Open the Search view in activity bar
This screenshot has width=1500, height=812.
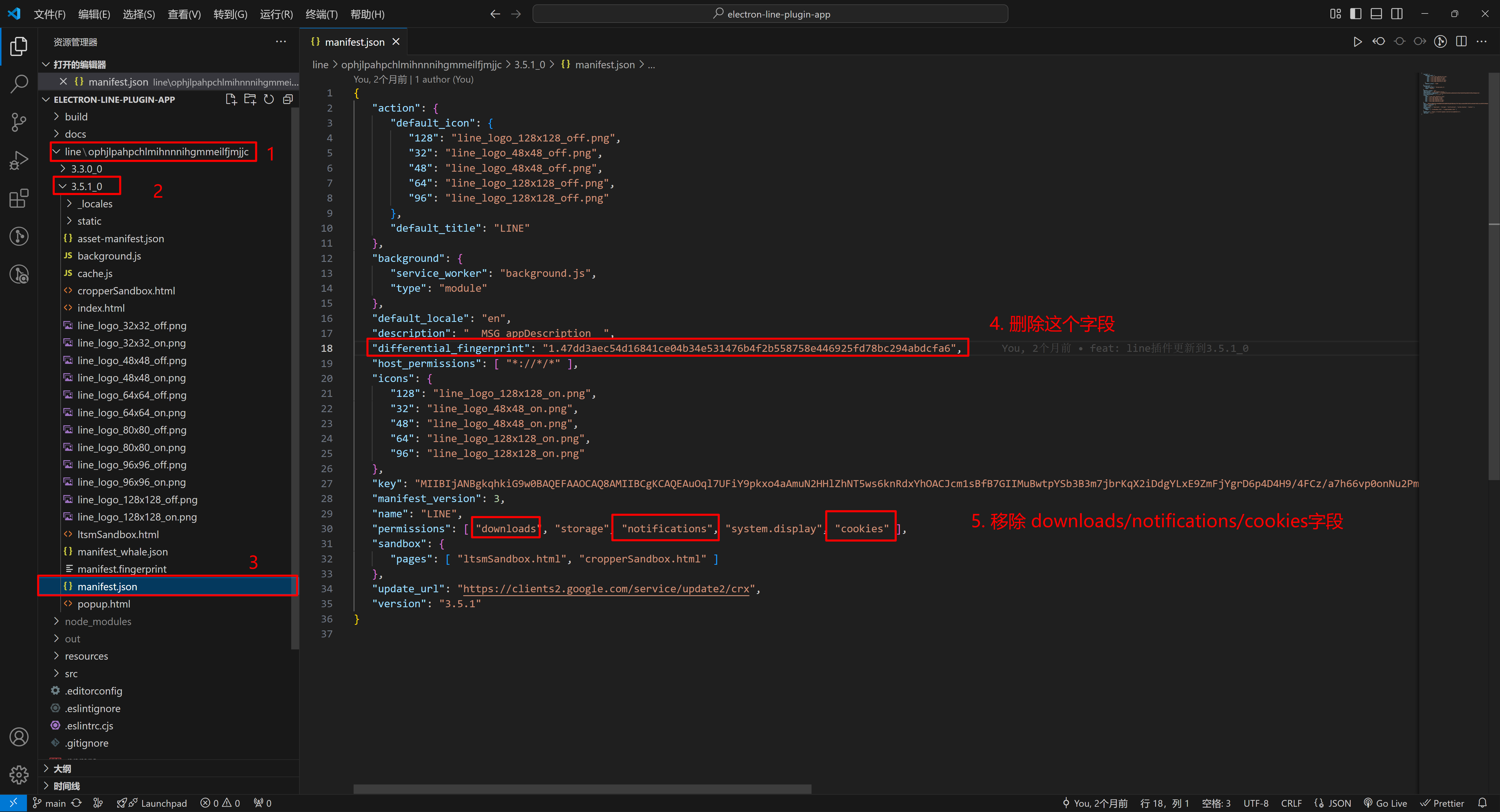coord(19,84)
